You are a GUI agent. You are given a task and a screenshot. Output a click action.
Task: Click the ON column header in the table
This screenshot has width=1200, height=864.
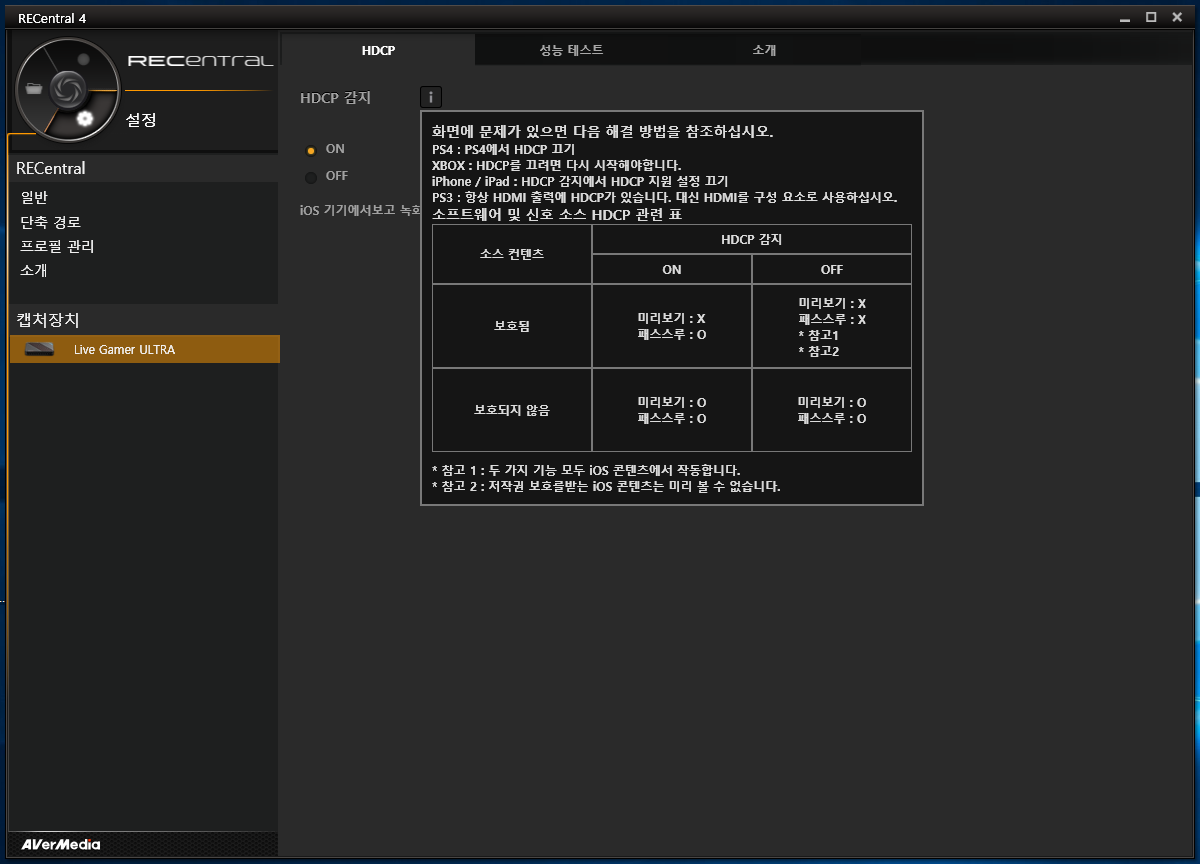tap(672, 269)
